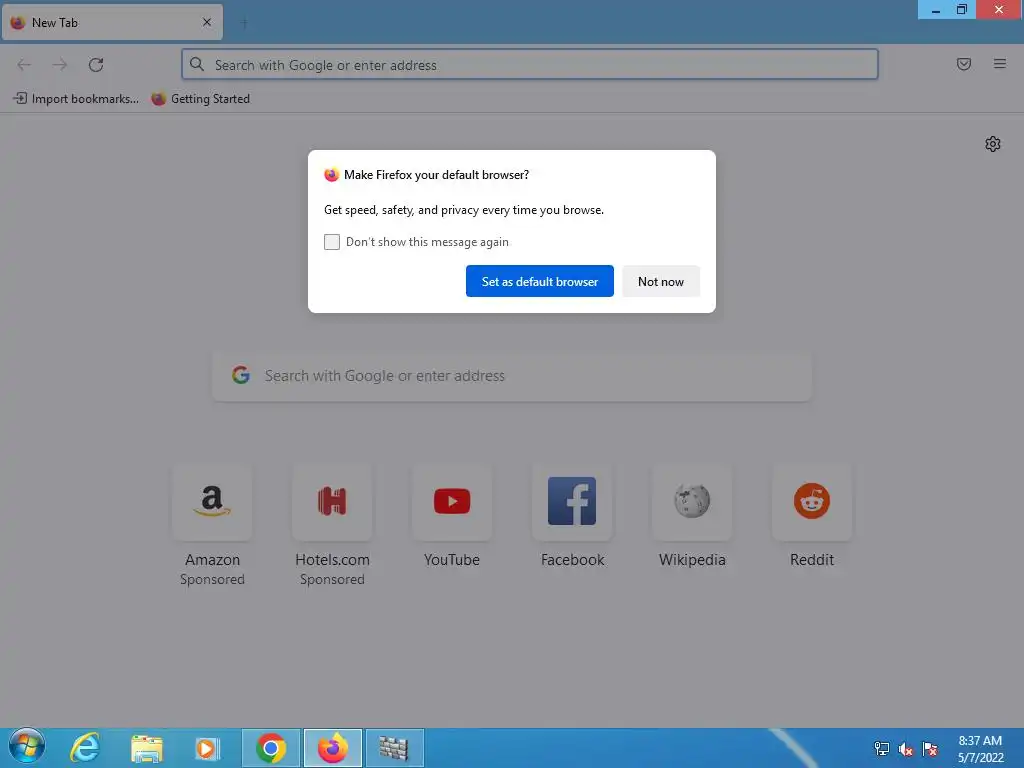Click the 'Reddit' tile label text
The height and width of the screenshot is (768, 1024).
pos(812,560)
